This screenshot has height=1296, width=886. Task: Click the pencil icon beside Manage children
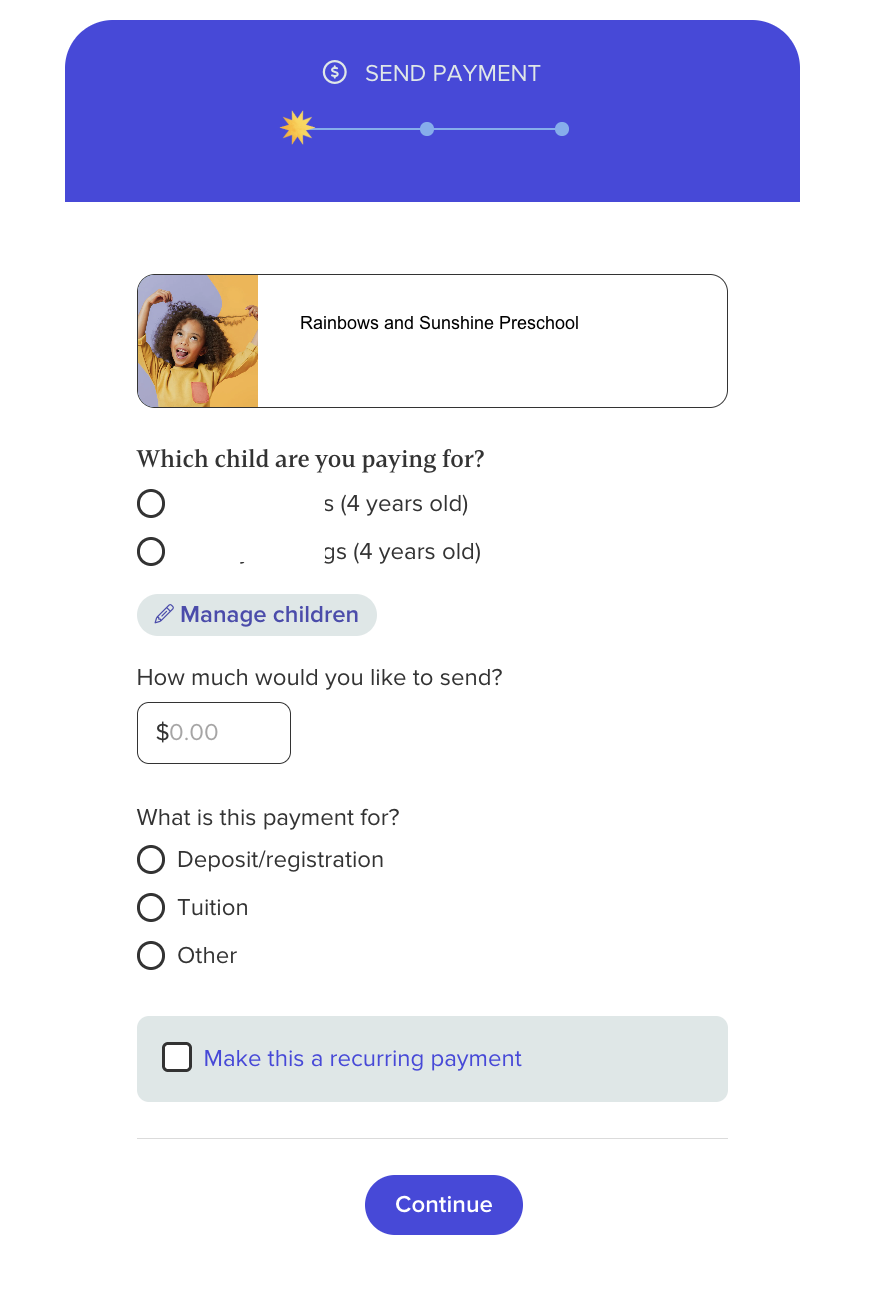click(164, 614)
